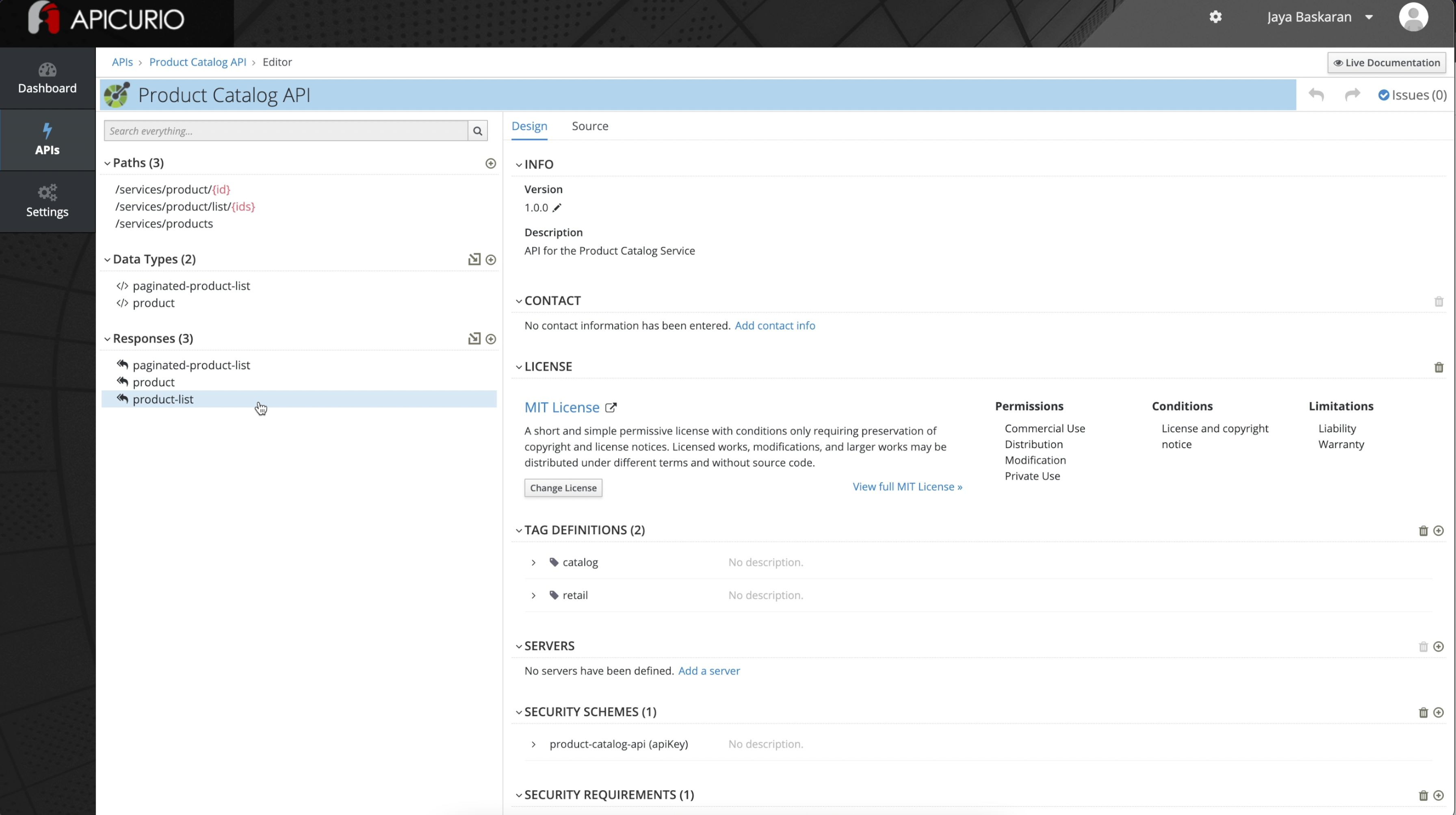Switch to the Design tab
1456x815 pixels.
pos(529,126)
